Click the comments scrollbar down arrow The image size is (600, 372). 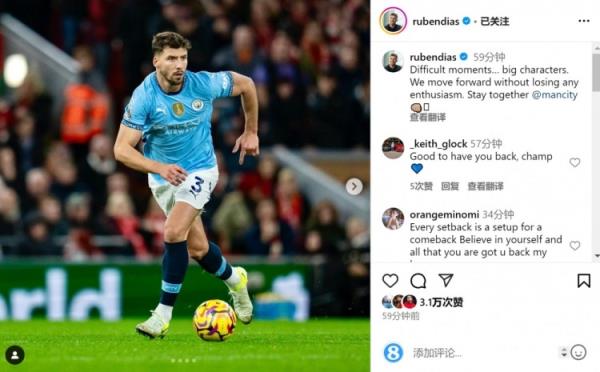(x=597, y=256)
